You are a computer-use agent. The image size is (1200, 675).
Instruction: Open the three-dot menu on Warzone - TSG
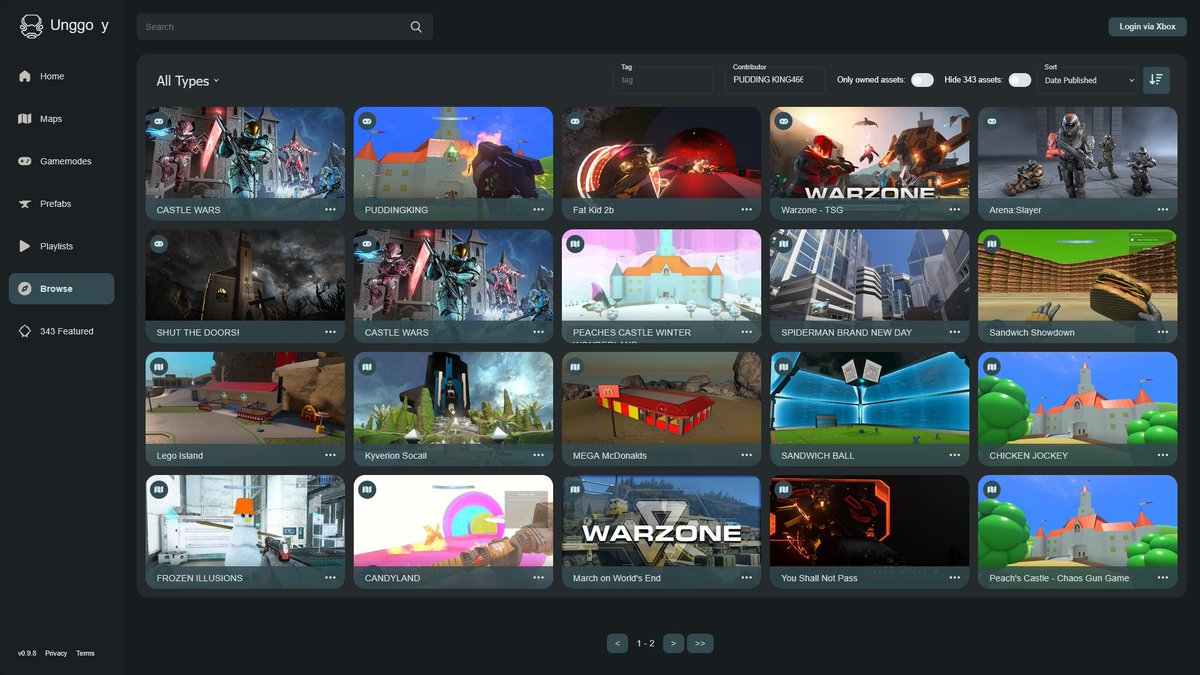(954, 210)
